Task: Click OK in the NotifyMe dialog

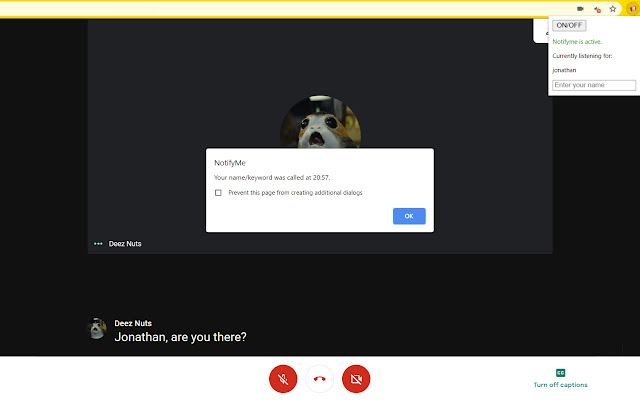Action: pyautogui.click(x=409, y=216)
